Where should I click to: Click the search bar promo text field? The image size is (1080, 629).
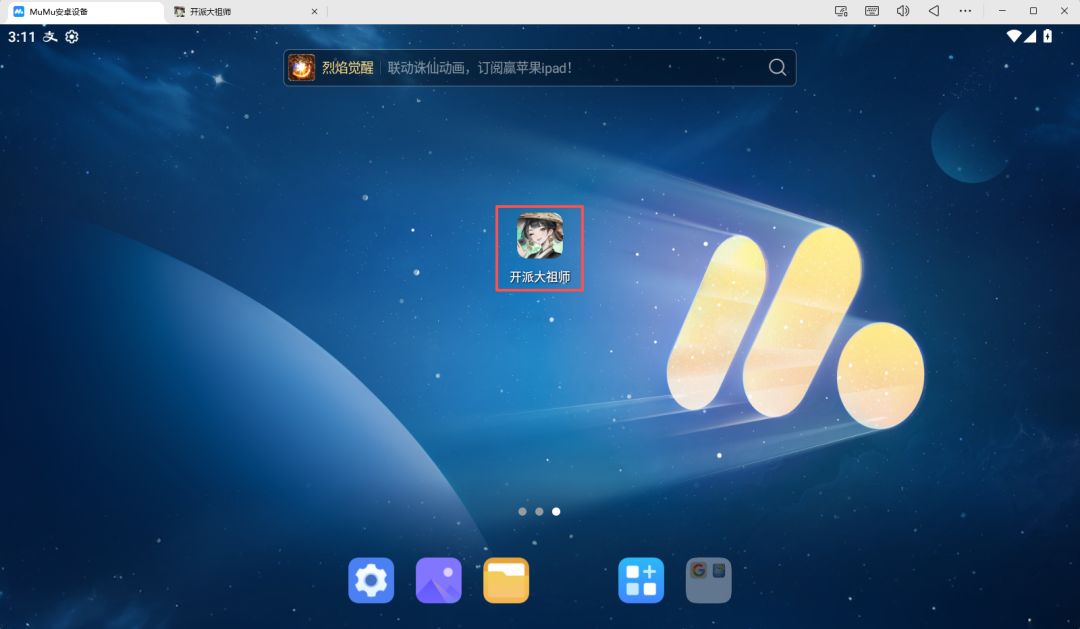539,68
